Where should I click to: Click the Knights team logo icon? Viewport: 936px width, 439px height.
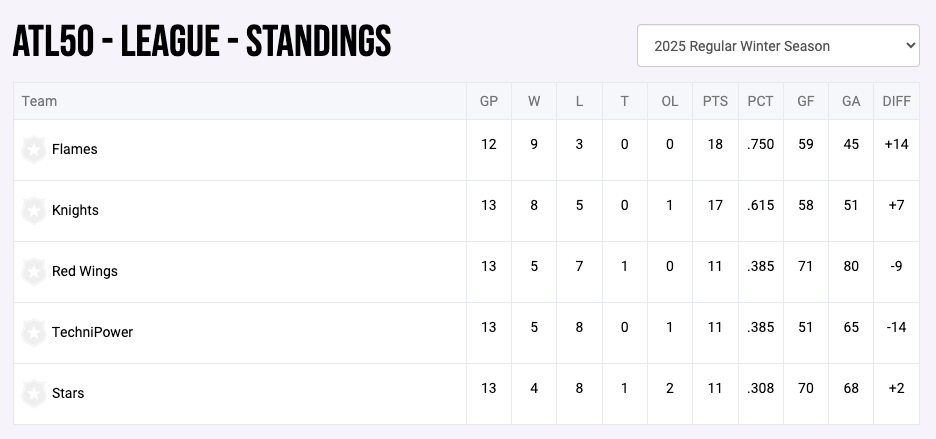34,211
